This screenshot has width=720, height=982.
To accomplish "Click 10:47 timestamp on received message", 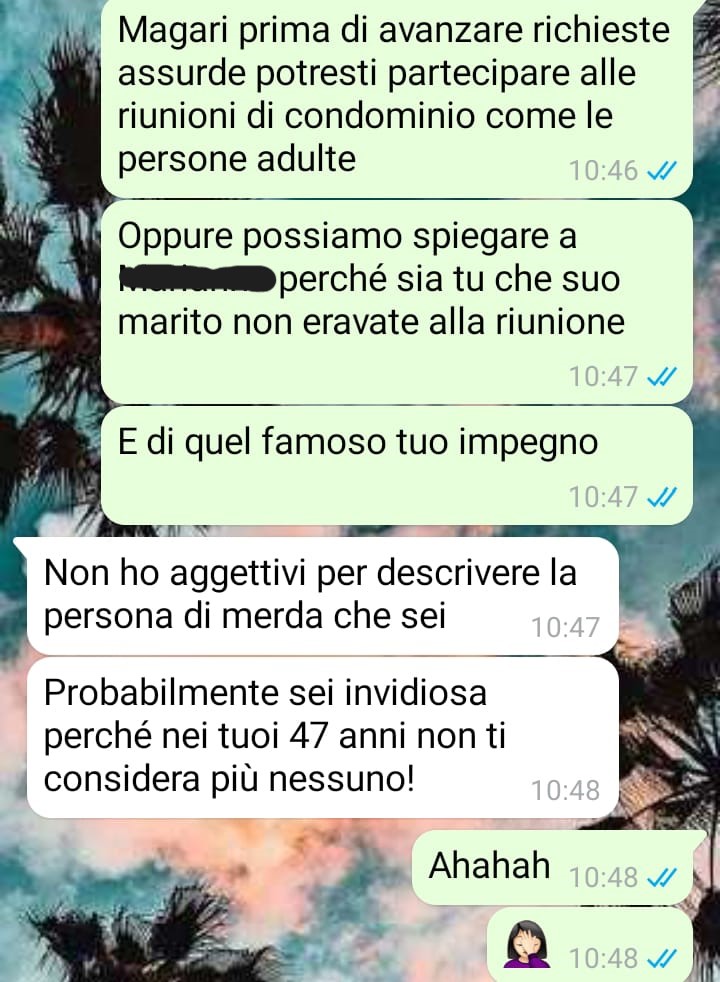I will pos(565,628).
